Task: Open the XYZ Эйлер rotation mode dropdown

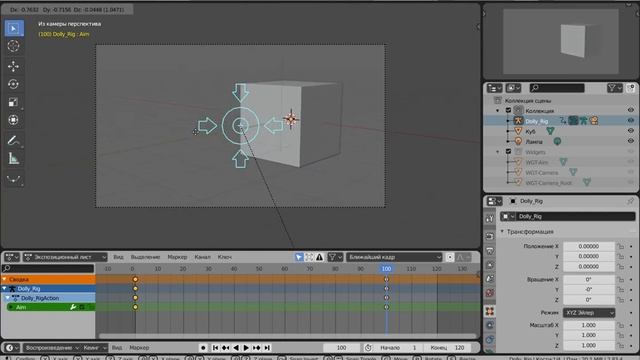Action: coord(589,313)
